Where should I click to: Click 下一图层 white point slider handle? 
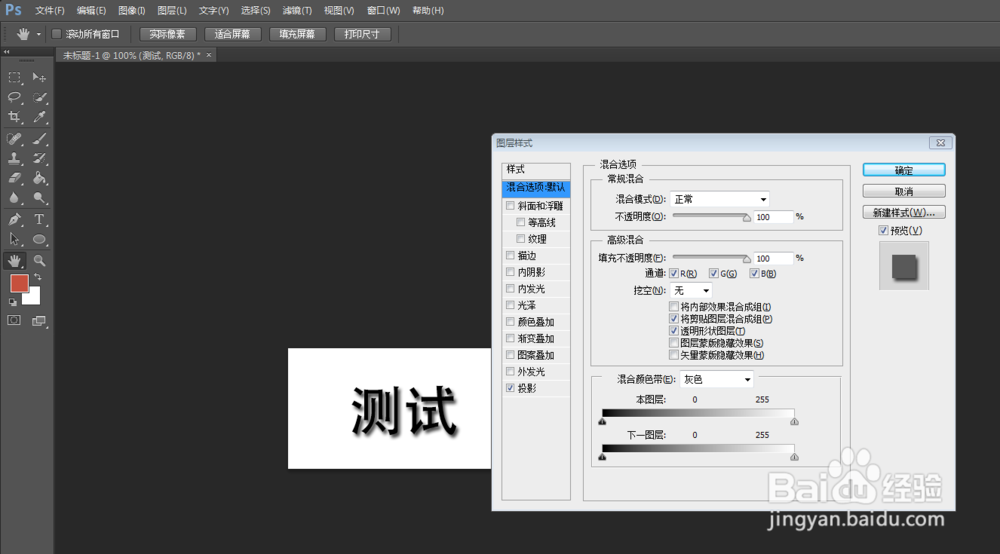click(x=794, y=457)
